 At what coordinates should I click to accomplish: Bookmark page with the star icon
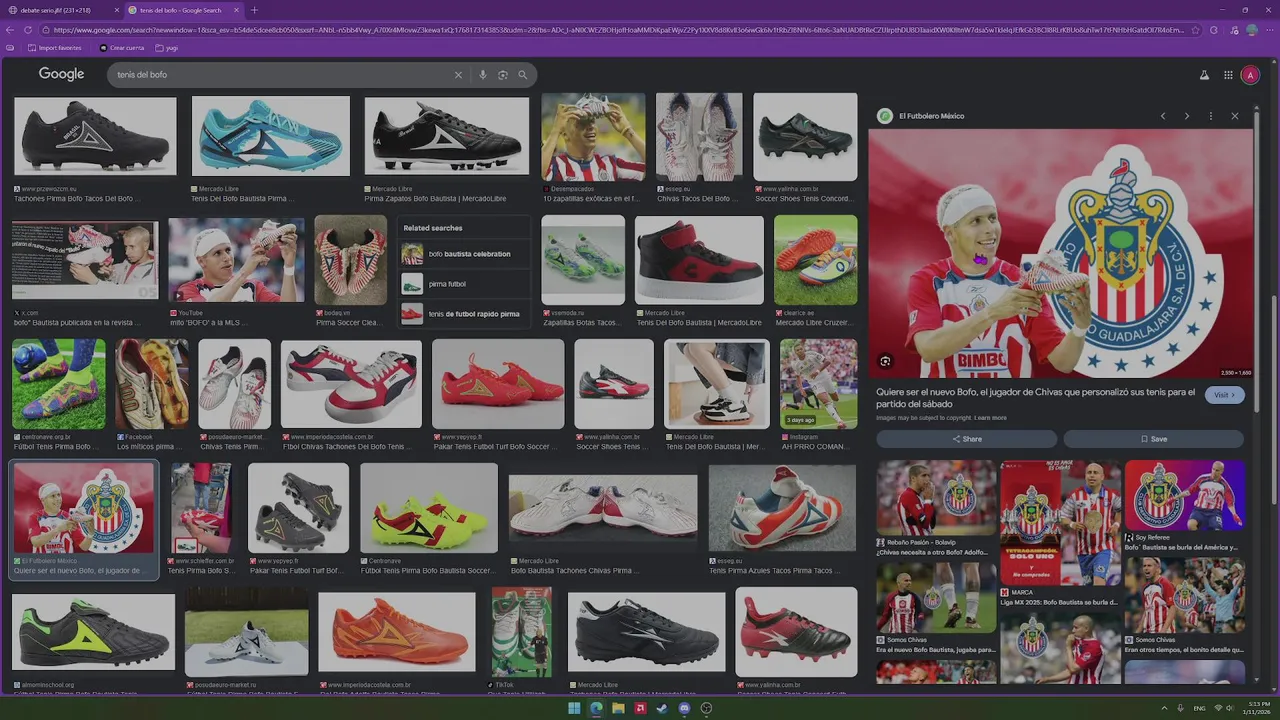click(x=1193, y=30)
